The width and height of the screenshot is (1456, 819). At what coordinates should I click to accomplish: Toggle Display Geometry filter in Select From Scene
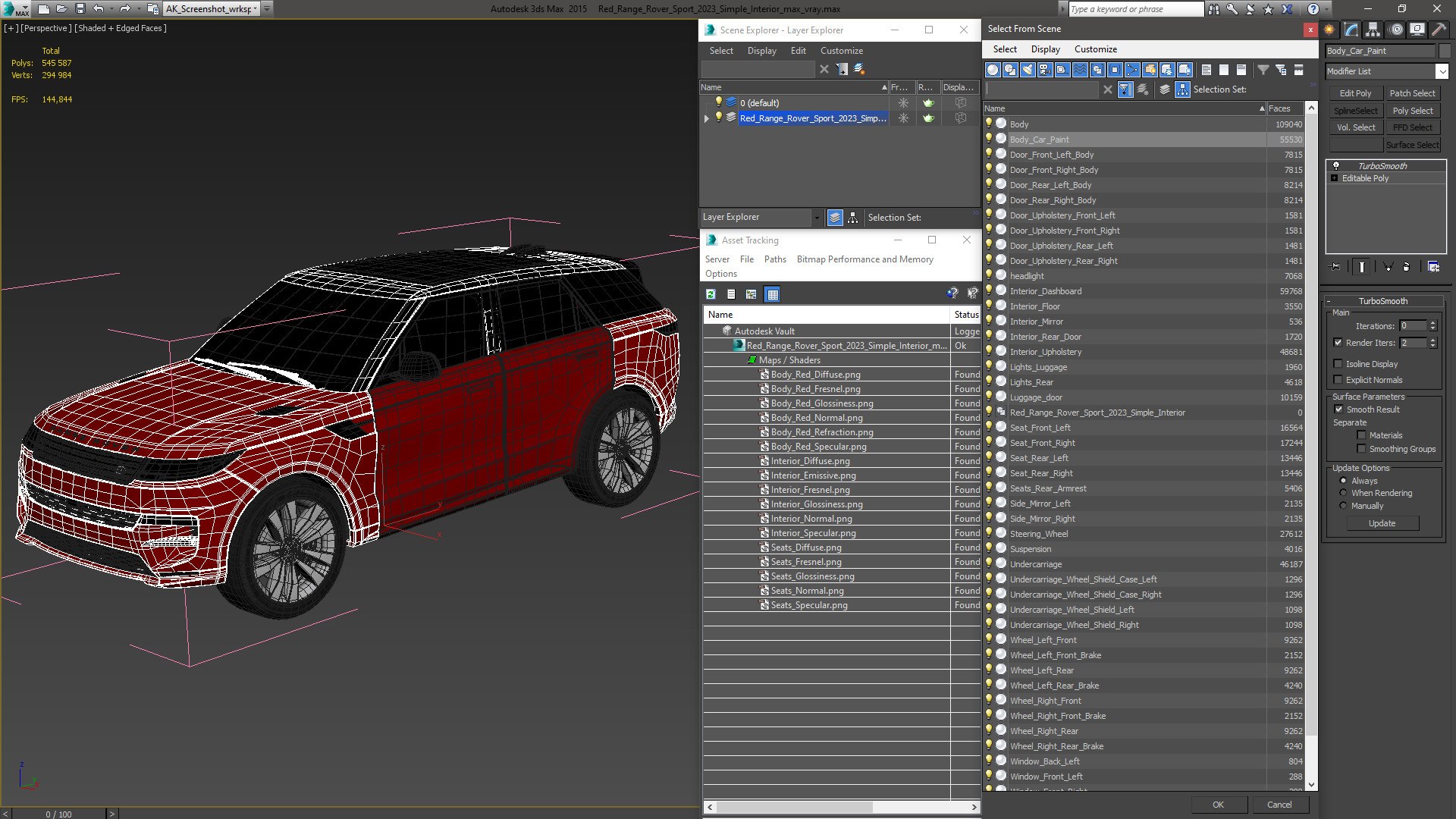pos(993,70)
